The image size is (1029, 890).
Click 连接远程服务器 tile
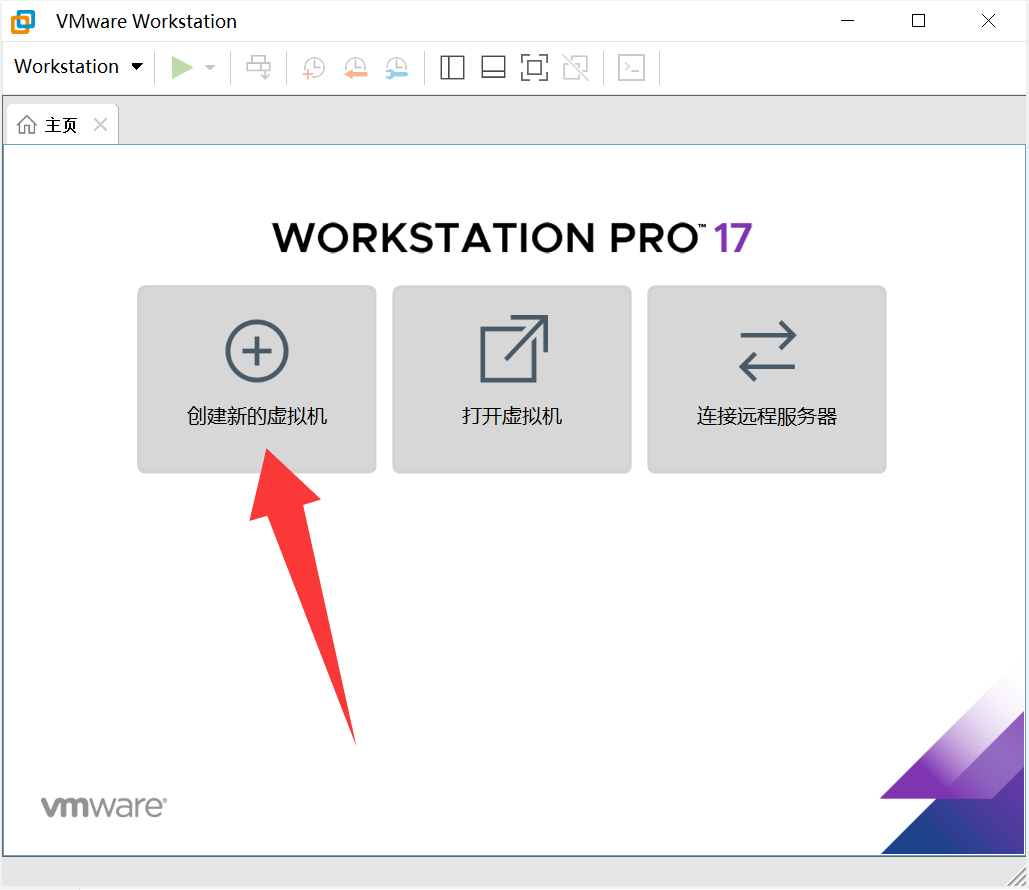point(767,379)
